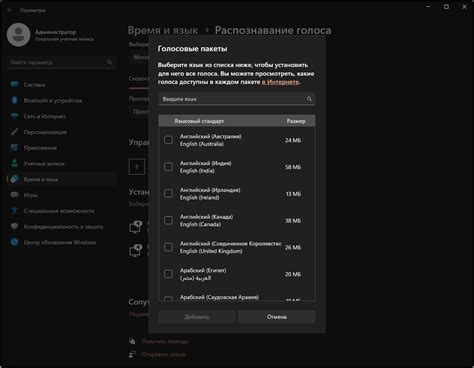Viewport: 474px width, 368px height.
Task: Open the 'Отправить отзыв' link
Action: pyautogui.click(x=163, y=354)
